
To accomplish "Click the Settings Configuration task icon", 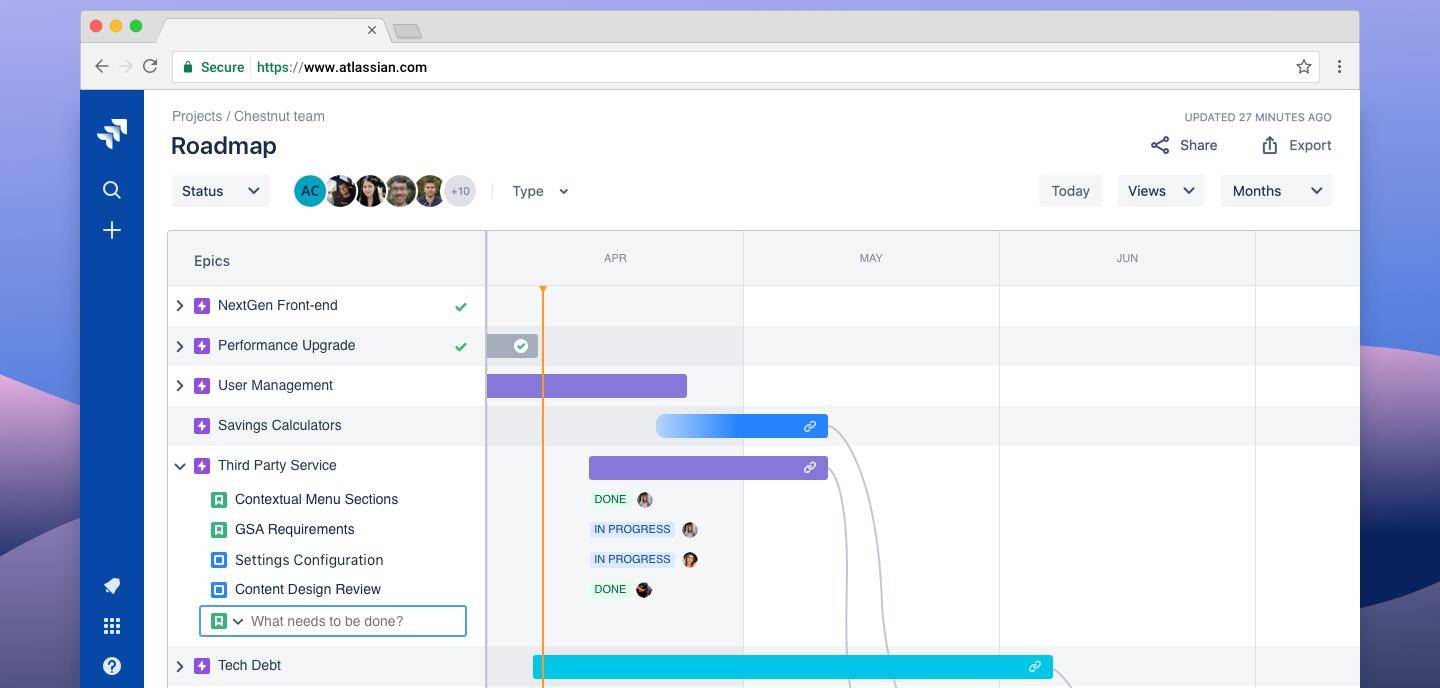I will [x=219, y=560].
